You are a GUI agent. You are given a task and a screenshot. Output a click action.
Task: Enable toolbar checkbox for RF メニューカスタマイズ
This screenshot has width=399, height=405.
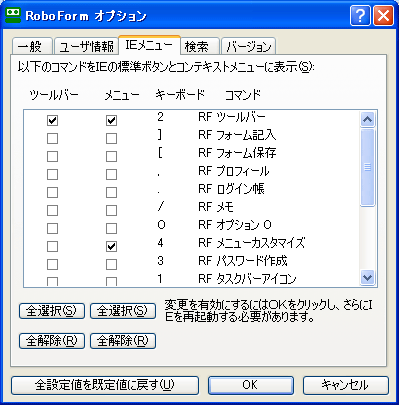[52, 246]
